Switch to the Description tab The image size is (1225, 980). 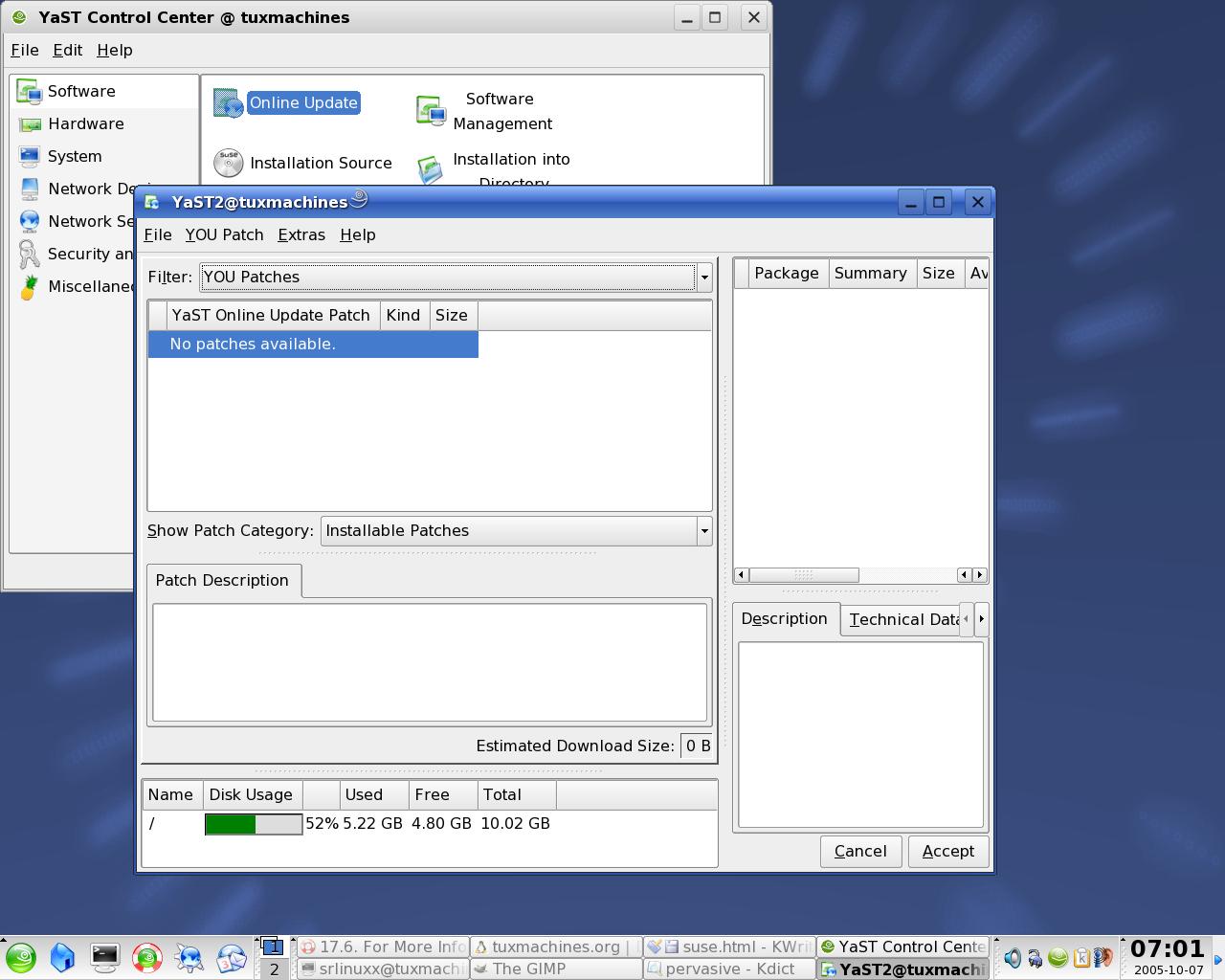pyautogui.click(x=785, y=618)
